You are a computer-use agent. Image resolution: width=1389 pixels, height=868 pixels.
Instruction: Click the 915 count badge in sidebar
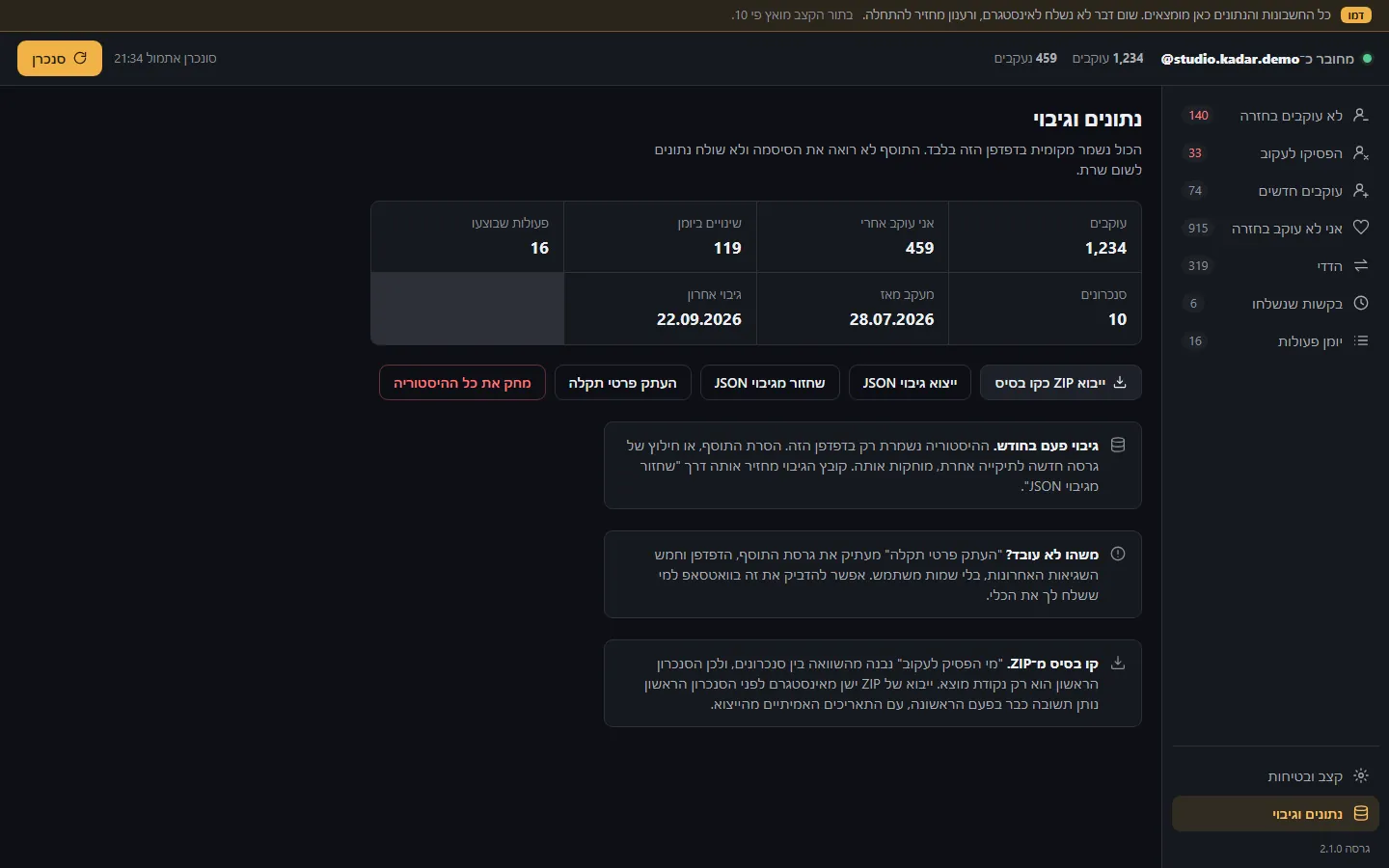(x=1198, y=229)
